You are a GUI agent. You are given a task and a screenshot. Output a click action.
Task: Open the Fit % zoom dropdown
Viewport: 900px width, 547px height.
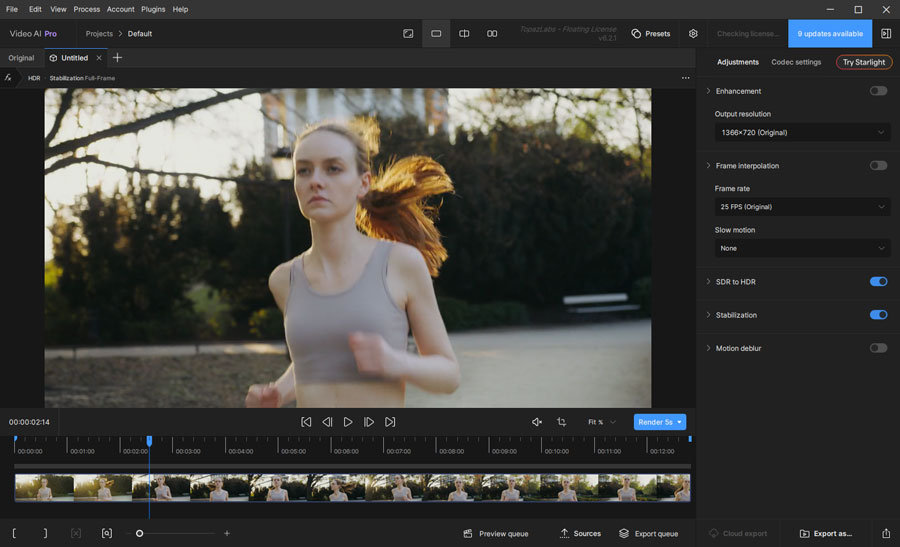coord(602,422)
